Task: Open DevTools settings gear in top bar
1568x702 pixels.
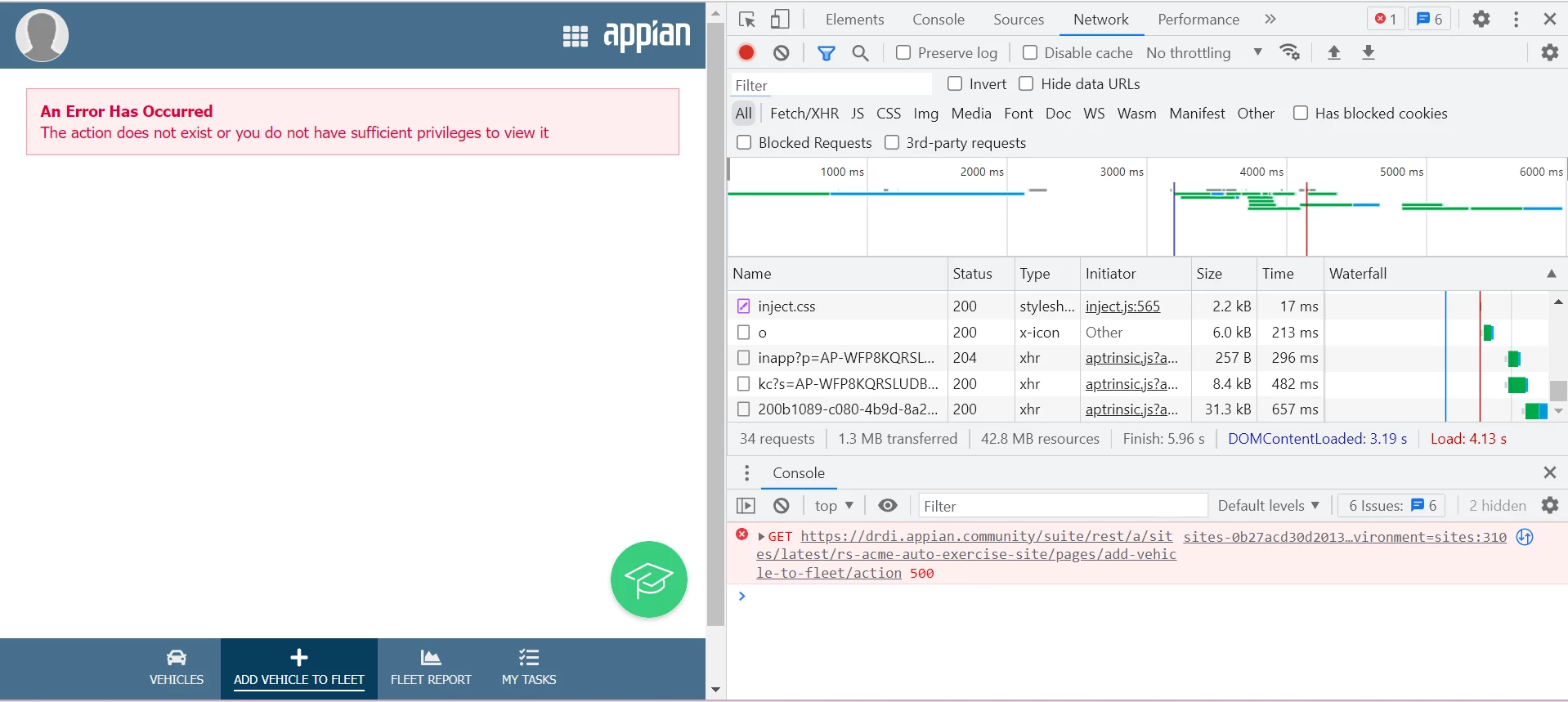Action: click(x=1481, y=19)
